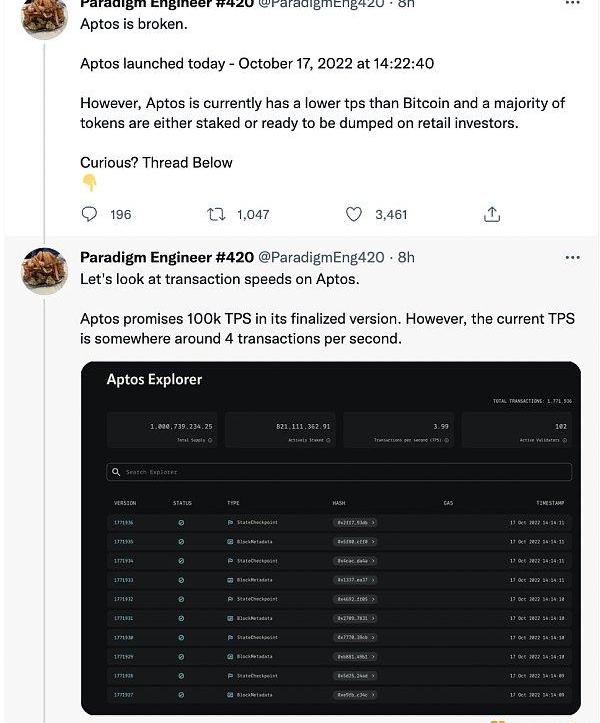
Task: Open the Paradigm Engineer #420 profile name link
Action: pyautogui.click(x=167, y=257)
